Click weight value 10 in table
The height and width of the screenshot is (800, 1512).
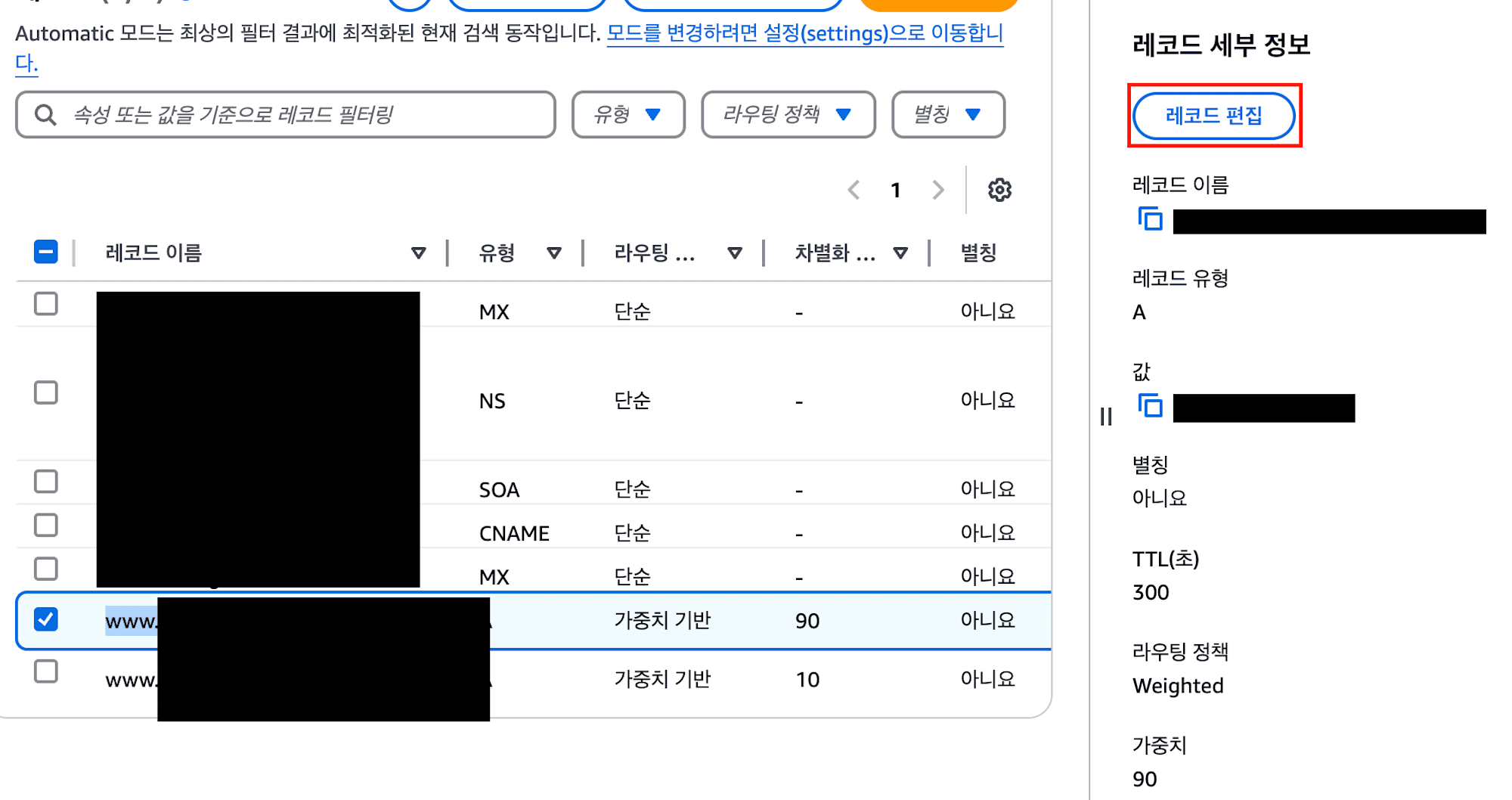(x=807, y=679)
